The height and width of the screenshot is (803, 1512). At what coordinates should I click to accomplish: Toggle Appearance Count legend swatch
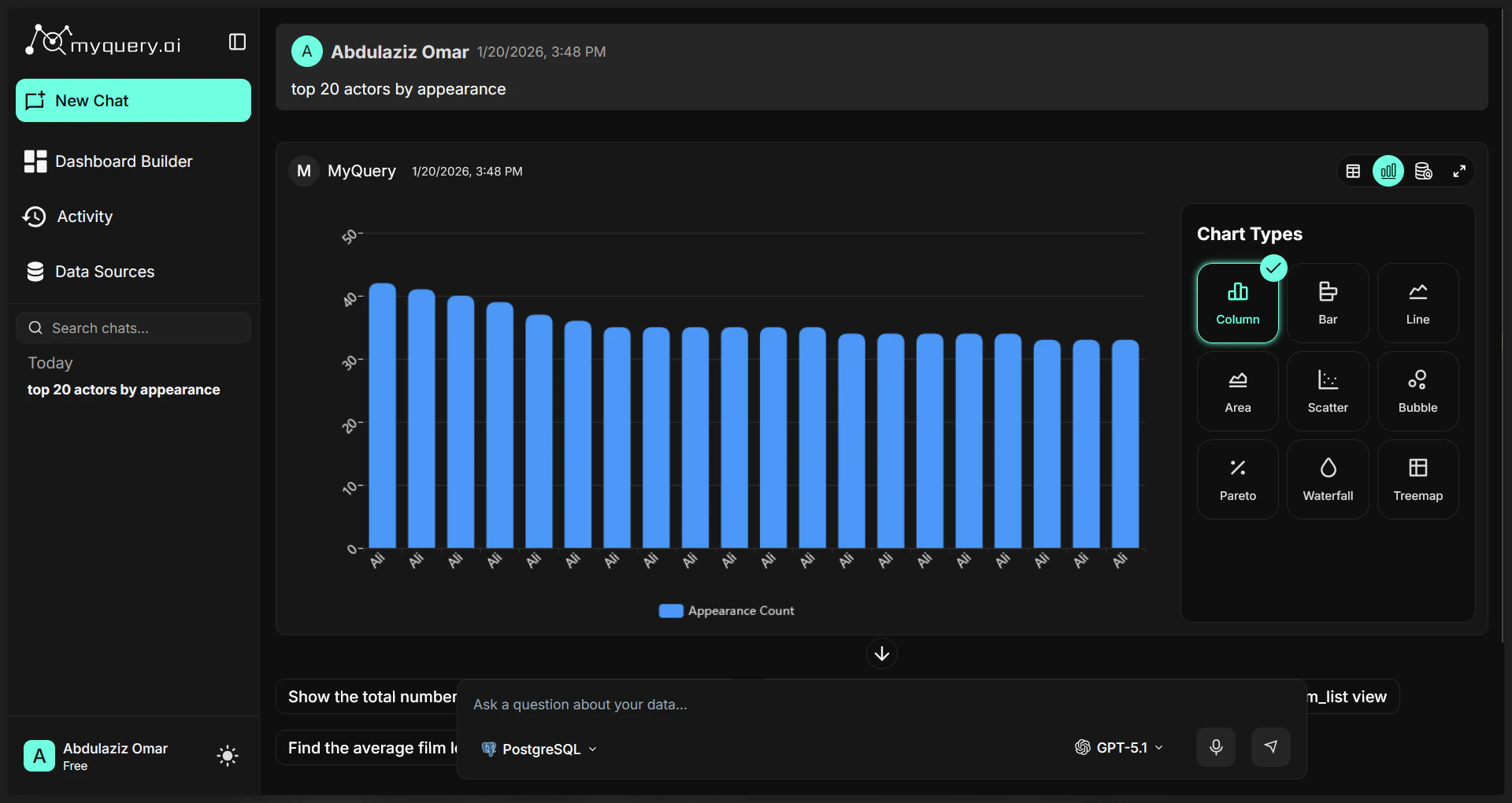point(671,611)
